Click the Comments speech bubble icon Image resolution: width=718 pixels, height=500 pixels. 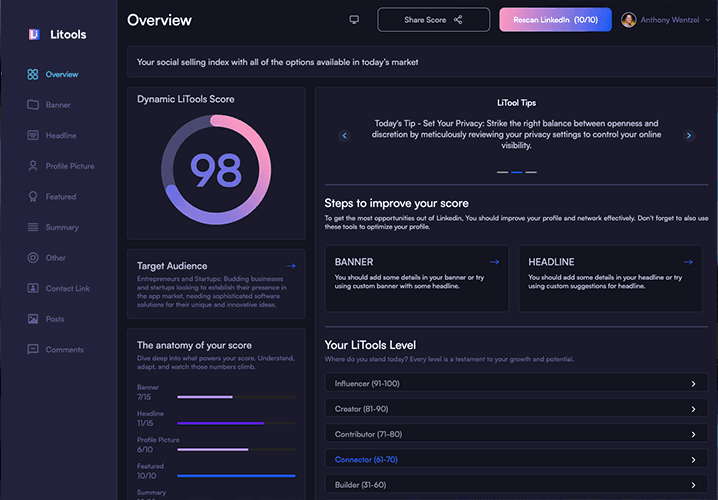pos(33,349)
